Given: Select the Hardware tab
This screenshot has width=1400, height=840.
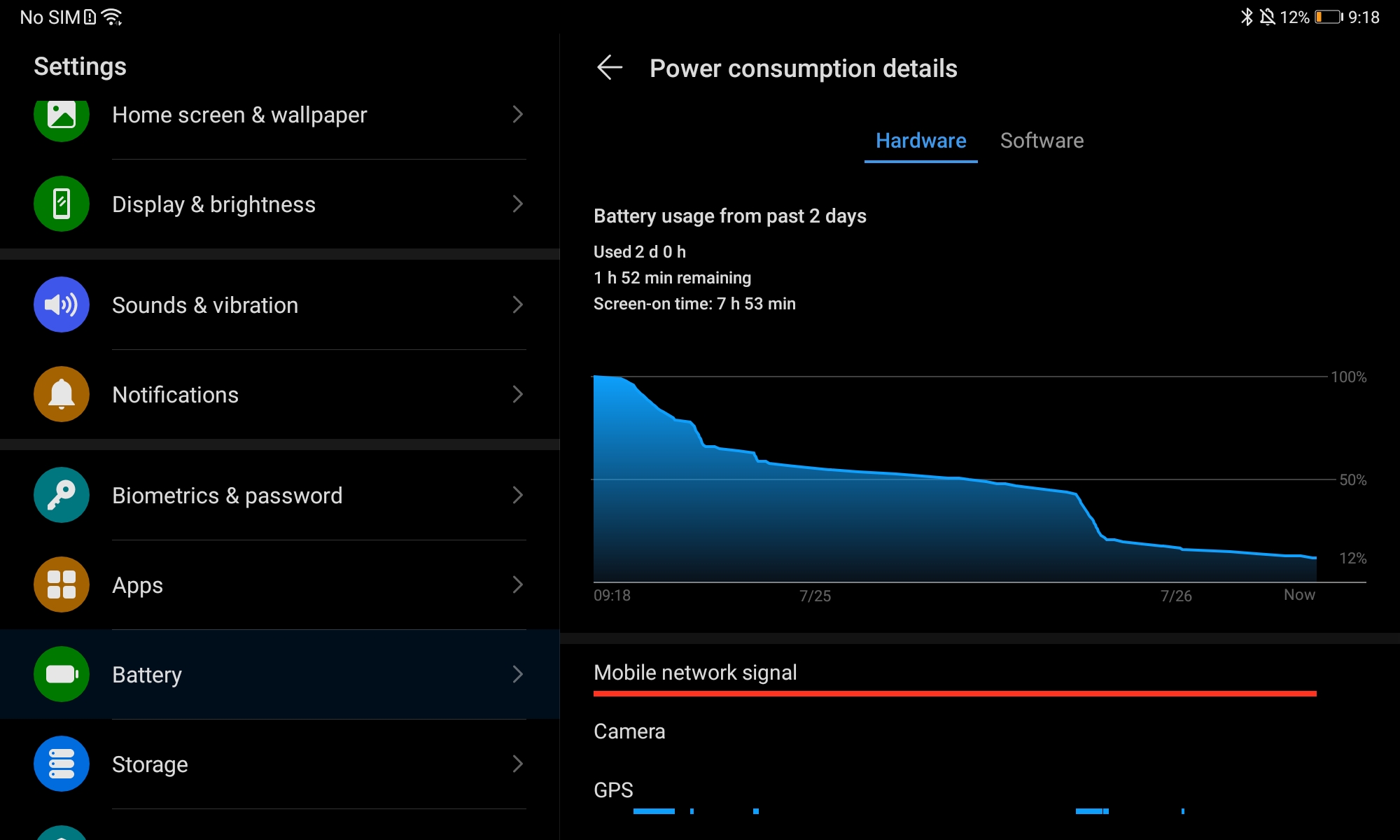Looking at the screenshot, I should [x=920, y=141].
